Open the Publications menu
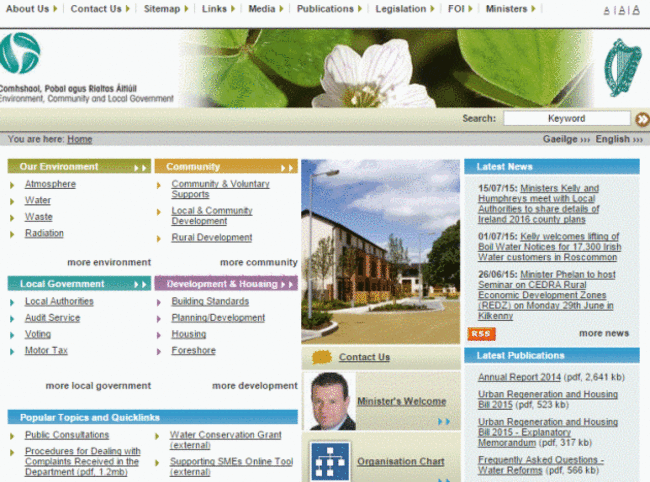650x482 pixels. point(325,9)
